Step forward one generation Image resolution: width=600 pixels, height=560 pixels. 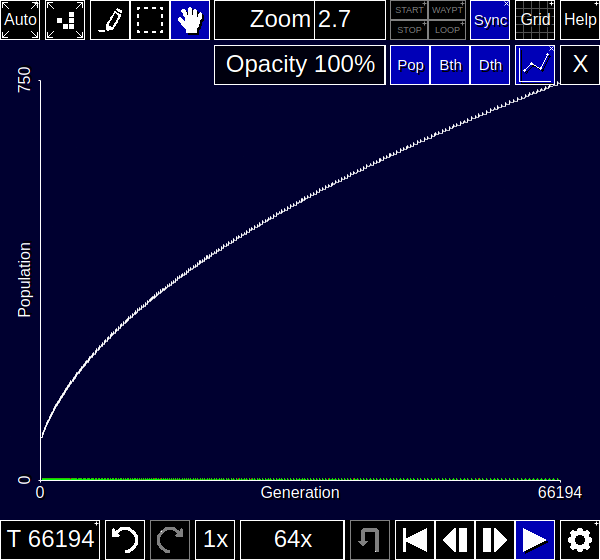point(495,540)
